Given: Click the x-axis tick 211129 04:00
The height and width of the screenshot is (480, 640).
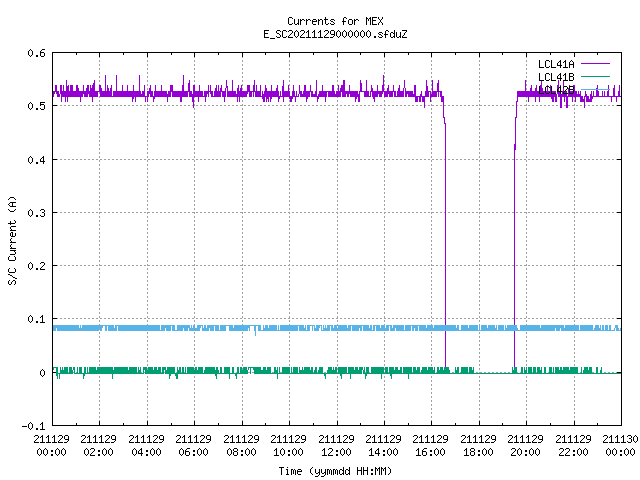Looking at the screenshot, I should coord(146,446).
